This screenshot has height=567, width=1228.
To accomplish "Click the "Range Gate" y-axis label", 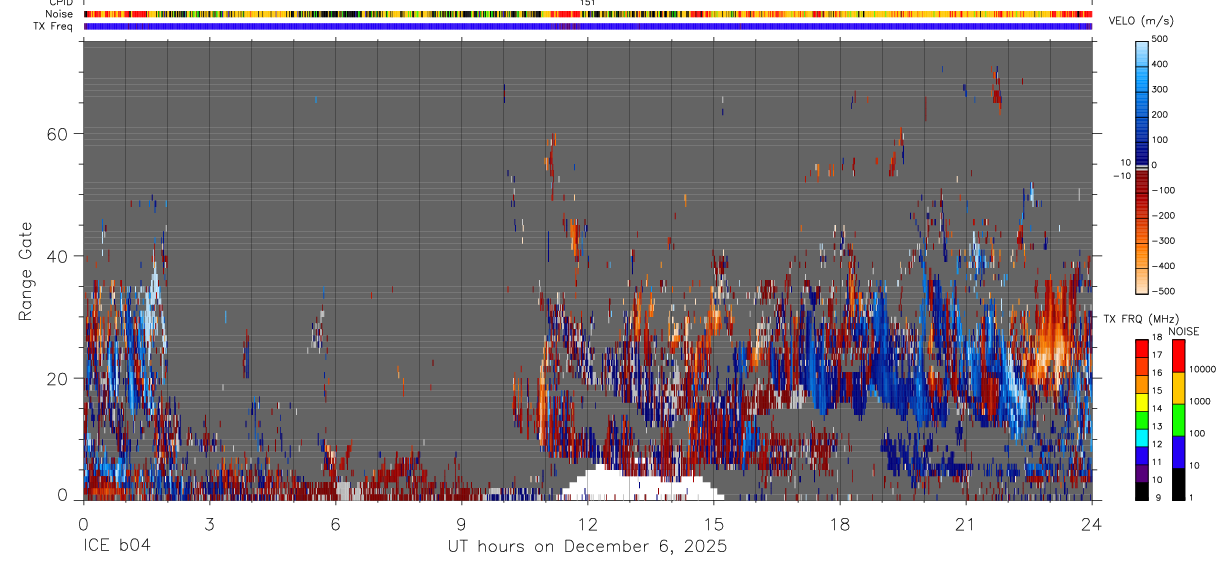I will click(x=27, y=270).
